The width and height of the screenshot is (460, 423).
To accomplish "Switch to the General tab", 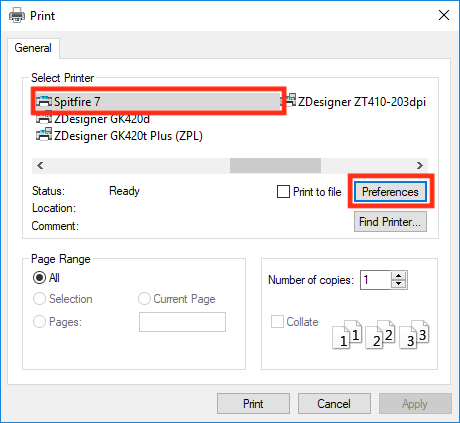I will tap(33, 48).
